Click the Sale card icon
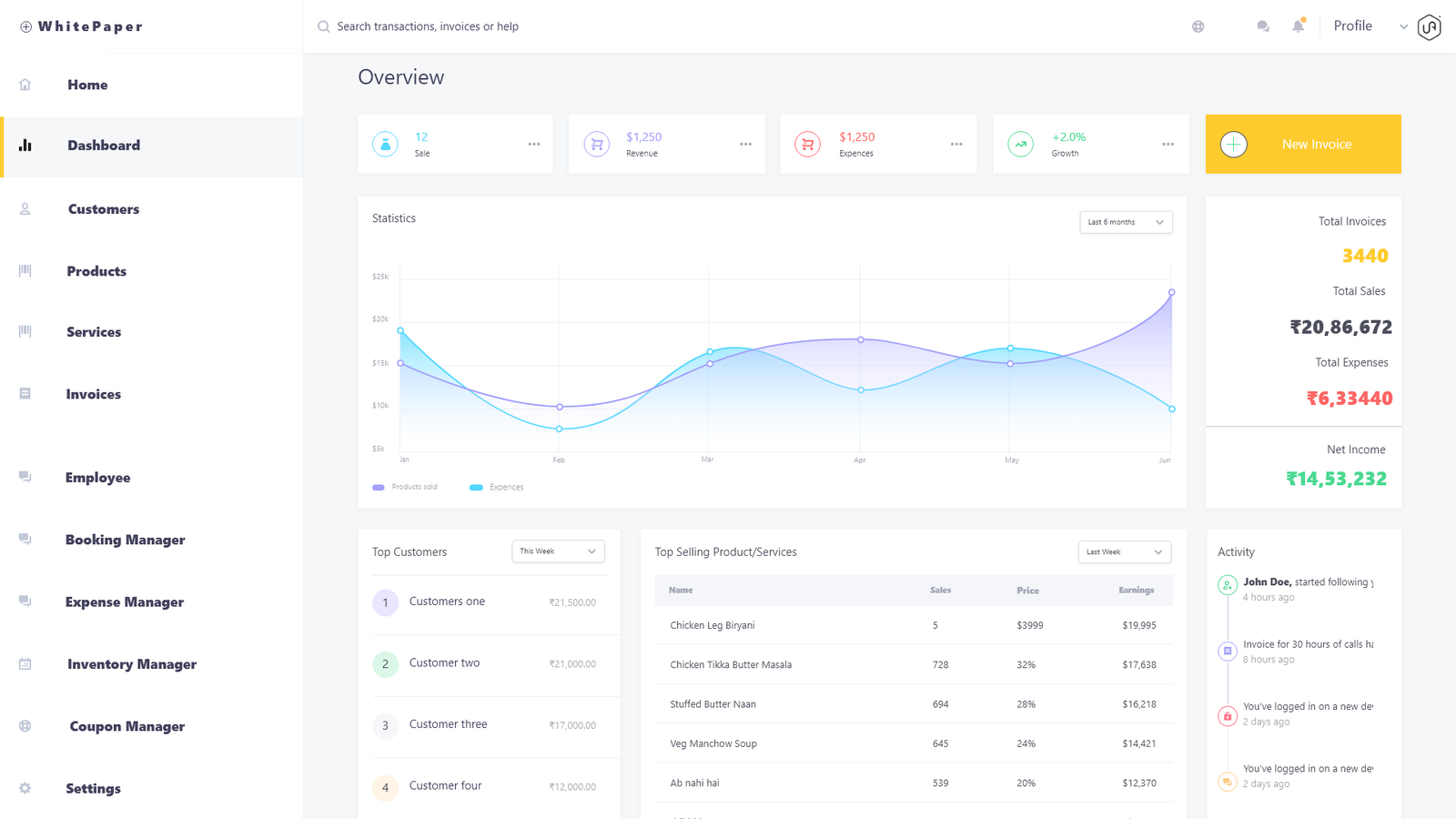 pos(385,144)
